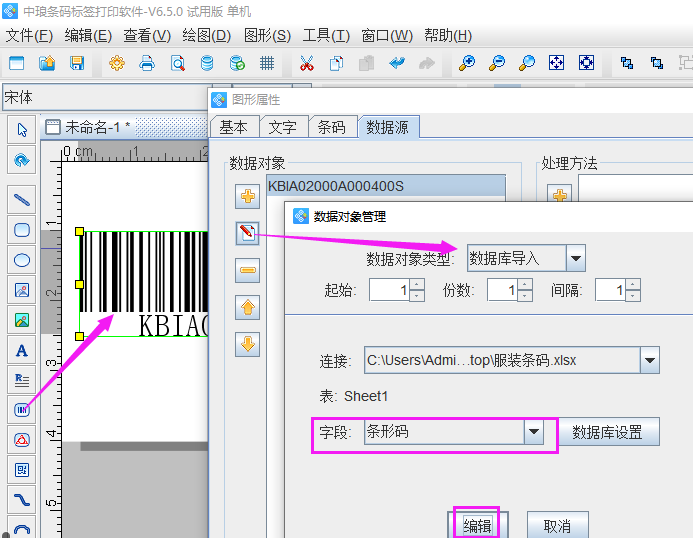This screenshot has height=538, width=693.
Task: Click the Undo blue arrow icon
Action: 397,63
